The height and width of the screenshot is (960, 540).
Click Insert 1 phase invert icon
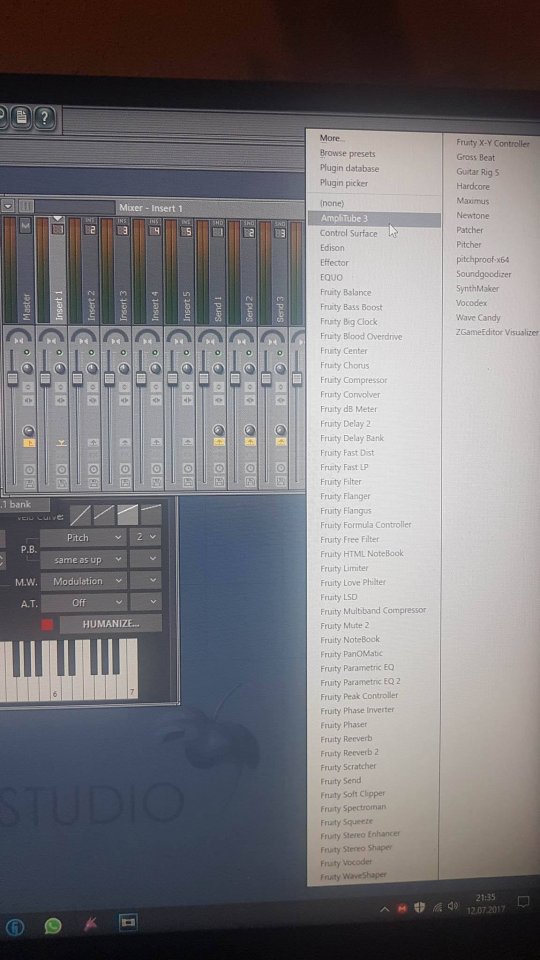pos(61,387)
